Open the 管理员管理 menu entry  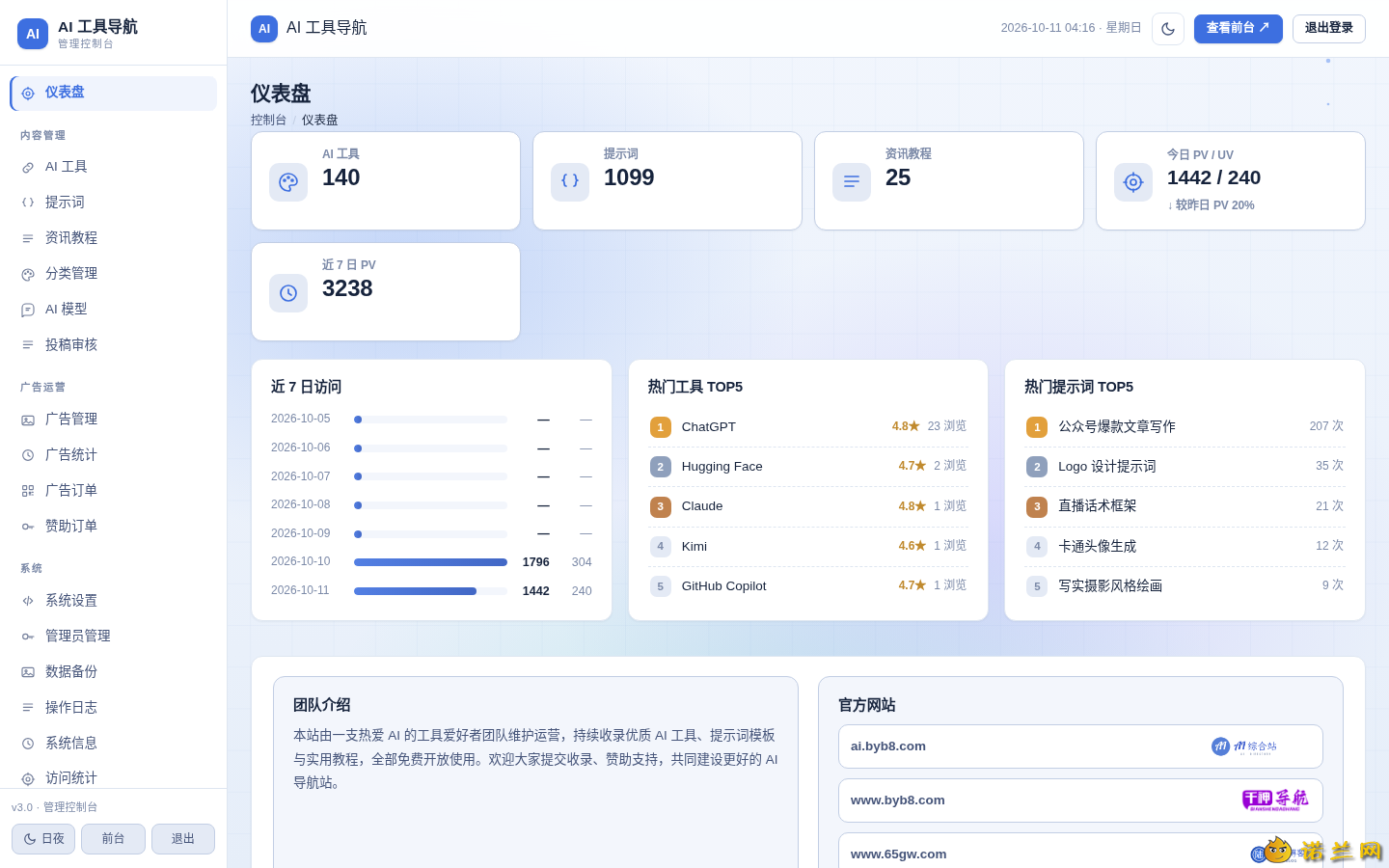click(x=114, y=637)
